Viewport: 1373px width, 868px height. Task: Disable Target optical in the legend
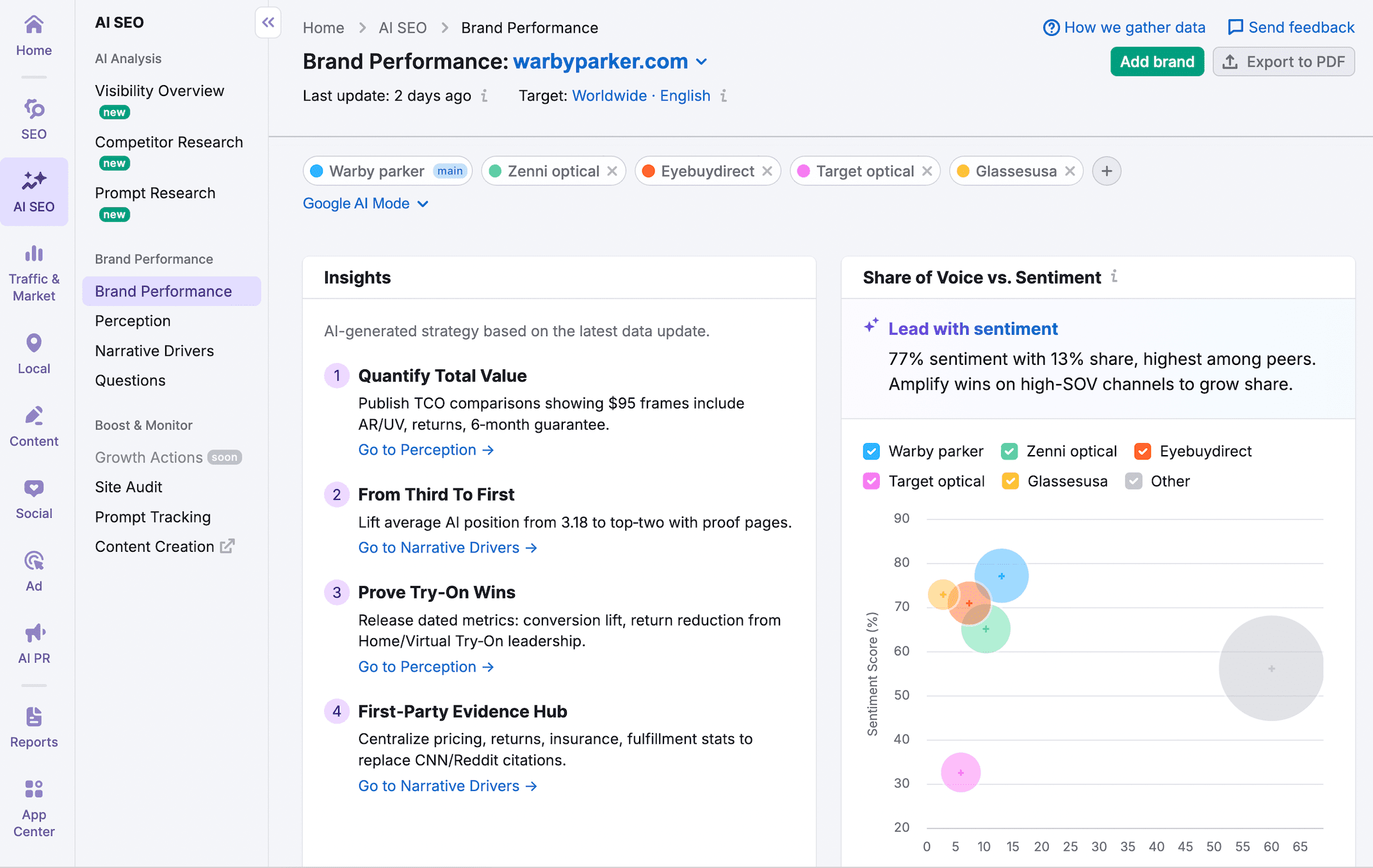click(870, 481)
